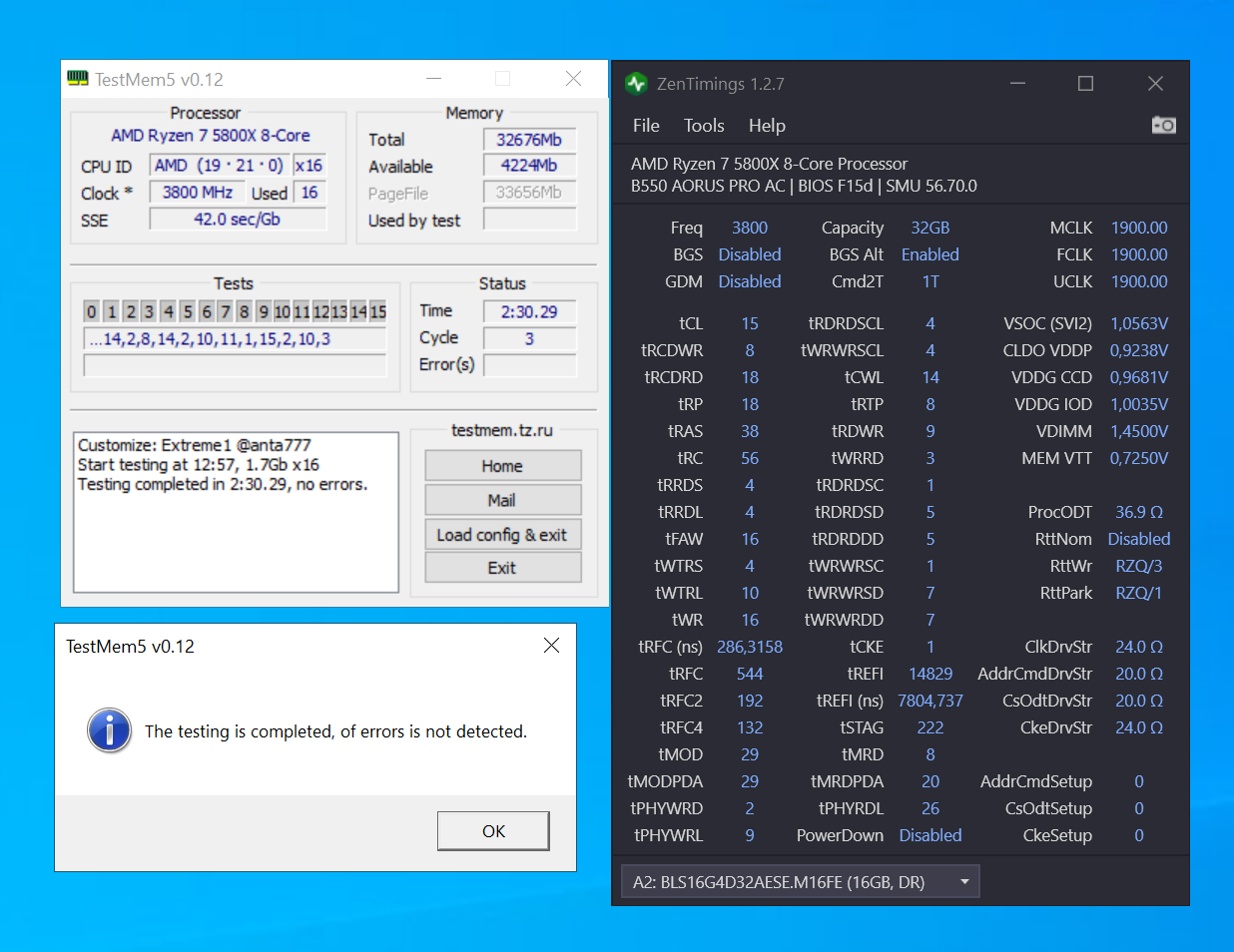Click the tREFI value 14829
1234x952 pixels.
(930, 674)
